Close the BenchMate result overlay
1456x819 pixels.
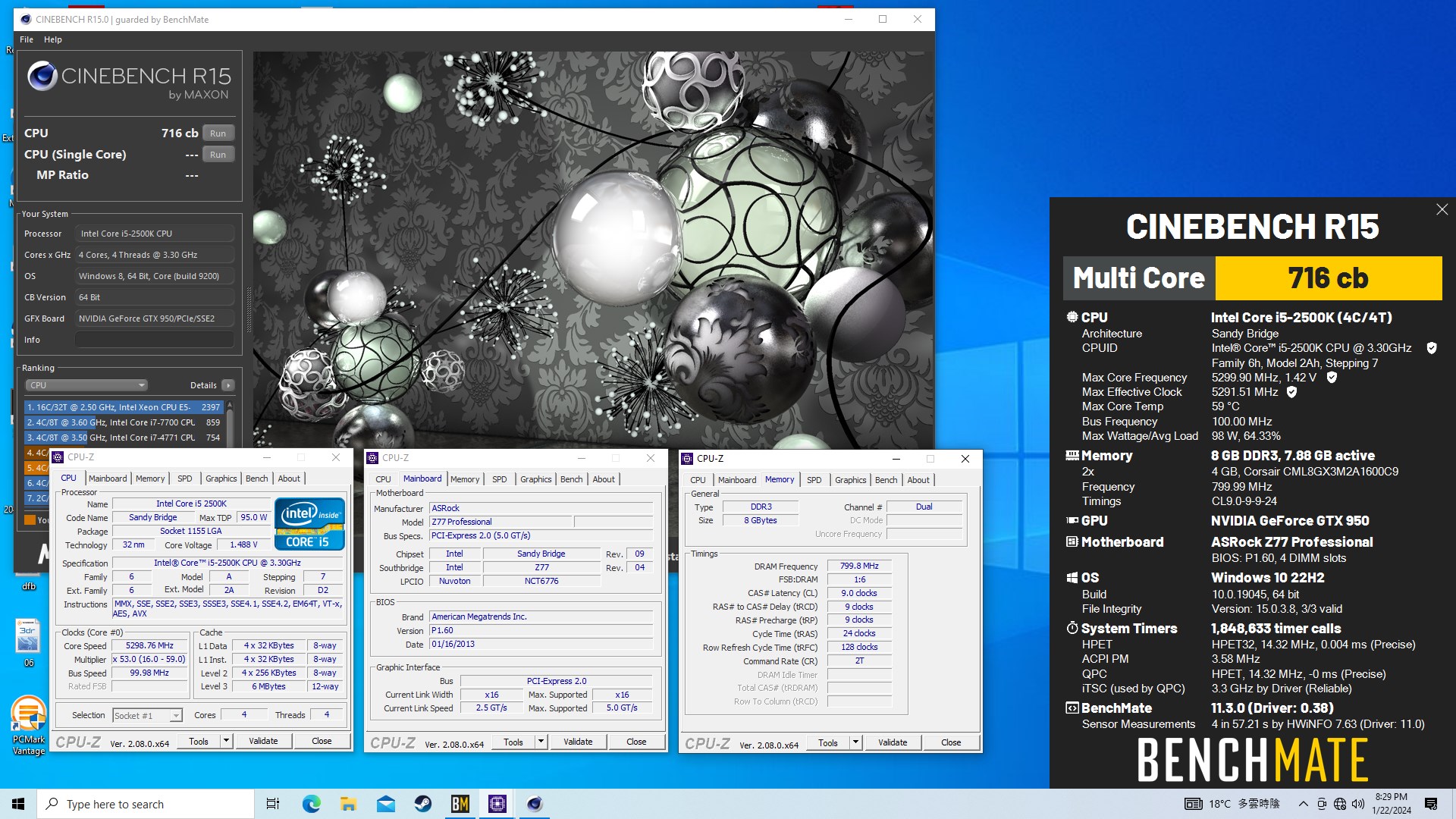pyautogui.click(x=1442, y=210)
